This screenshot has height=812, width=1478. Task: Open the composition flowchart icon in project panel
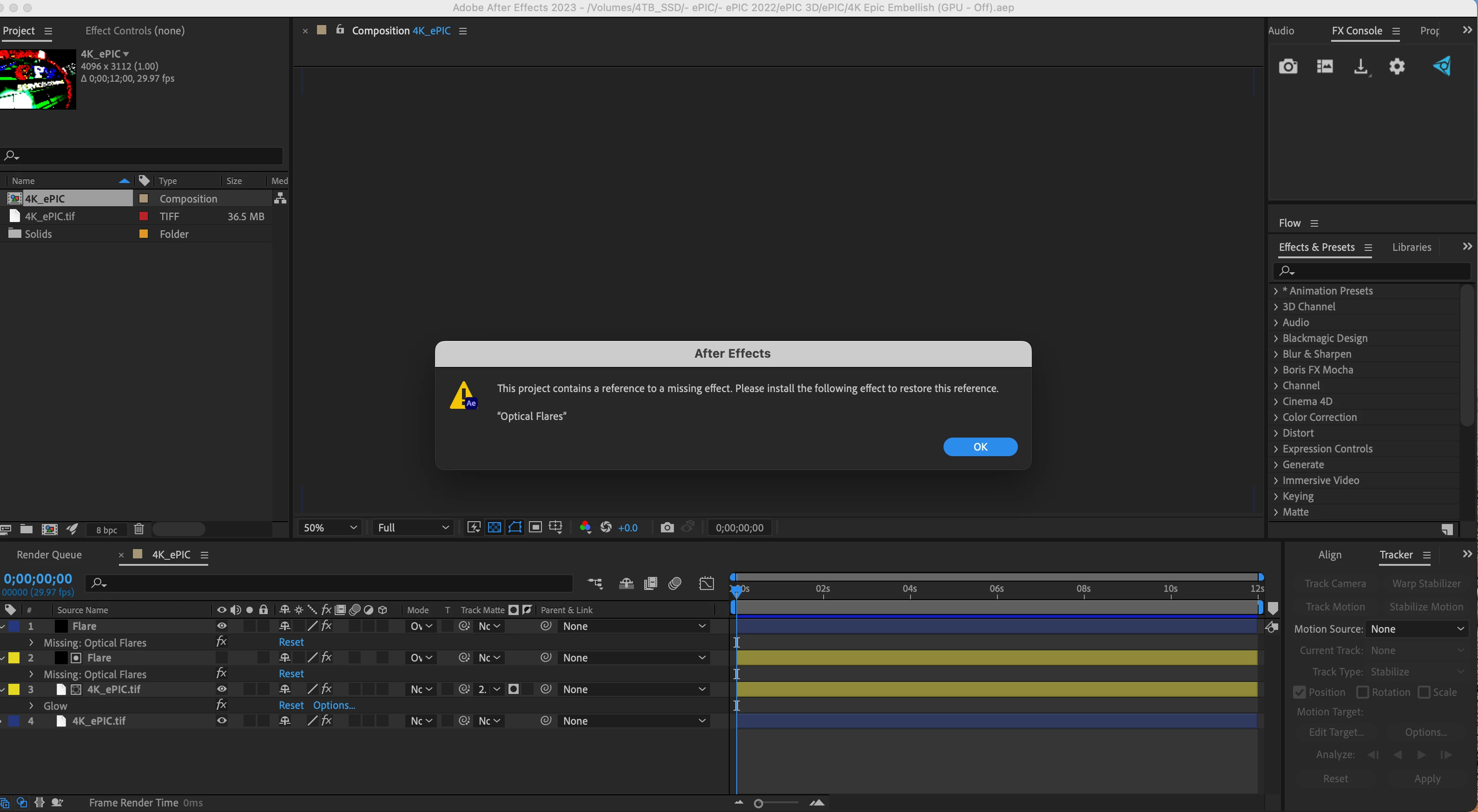point(280,198)
